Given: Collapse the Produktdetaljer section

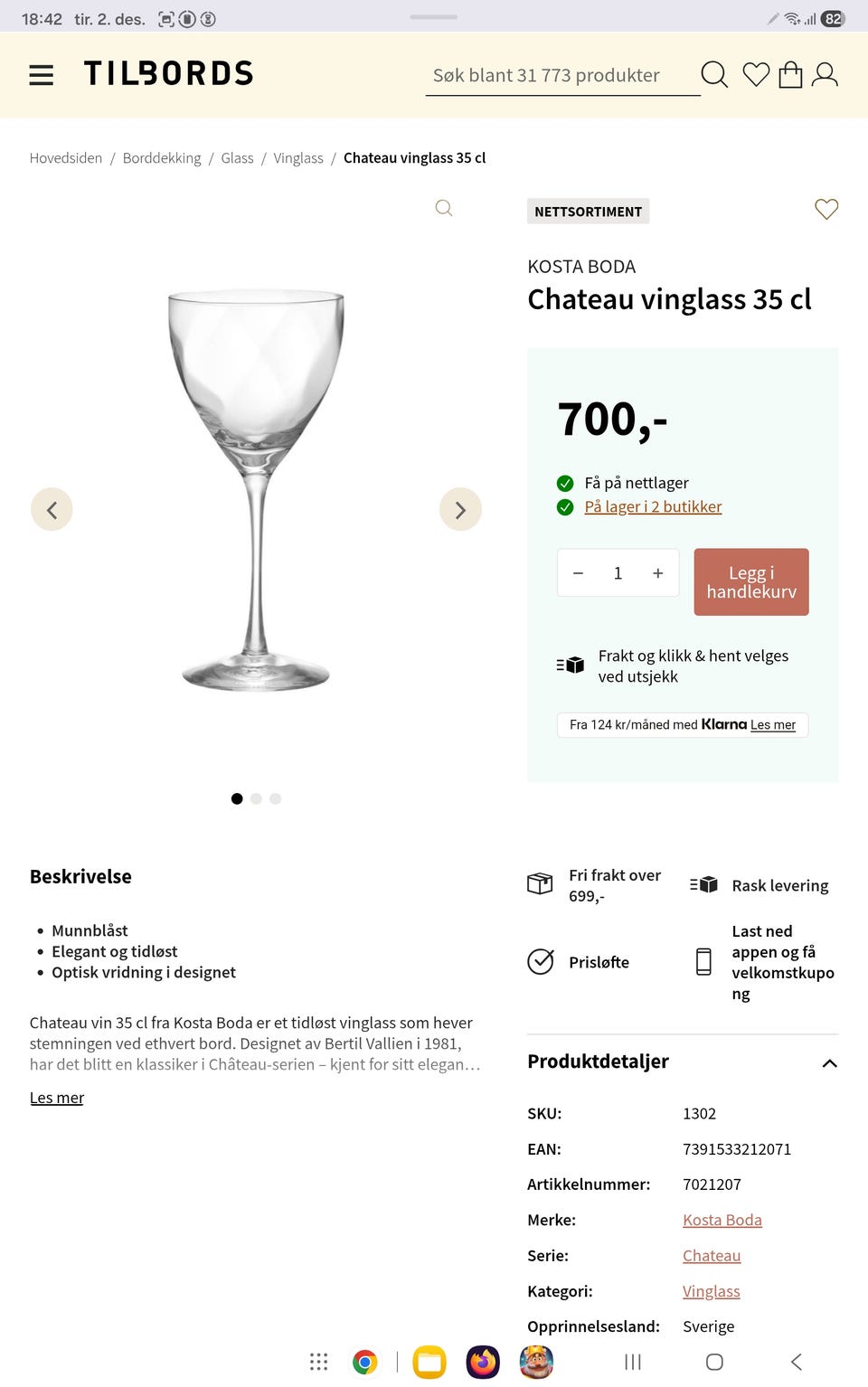Looking at the screenshot, I should click(829, 1063).
